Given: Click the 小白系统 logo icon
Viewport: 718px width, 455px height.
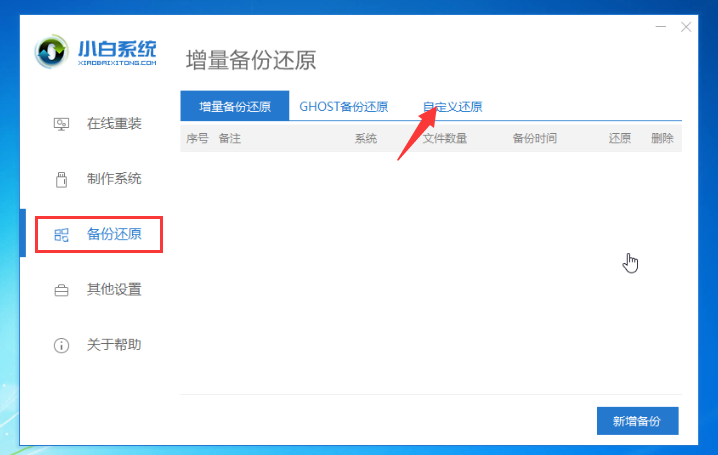Looking at the screenshot, I should 51,52.
